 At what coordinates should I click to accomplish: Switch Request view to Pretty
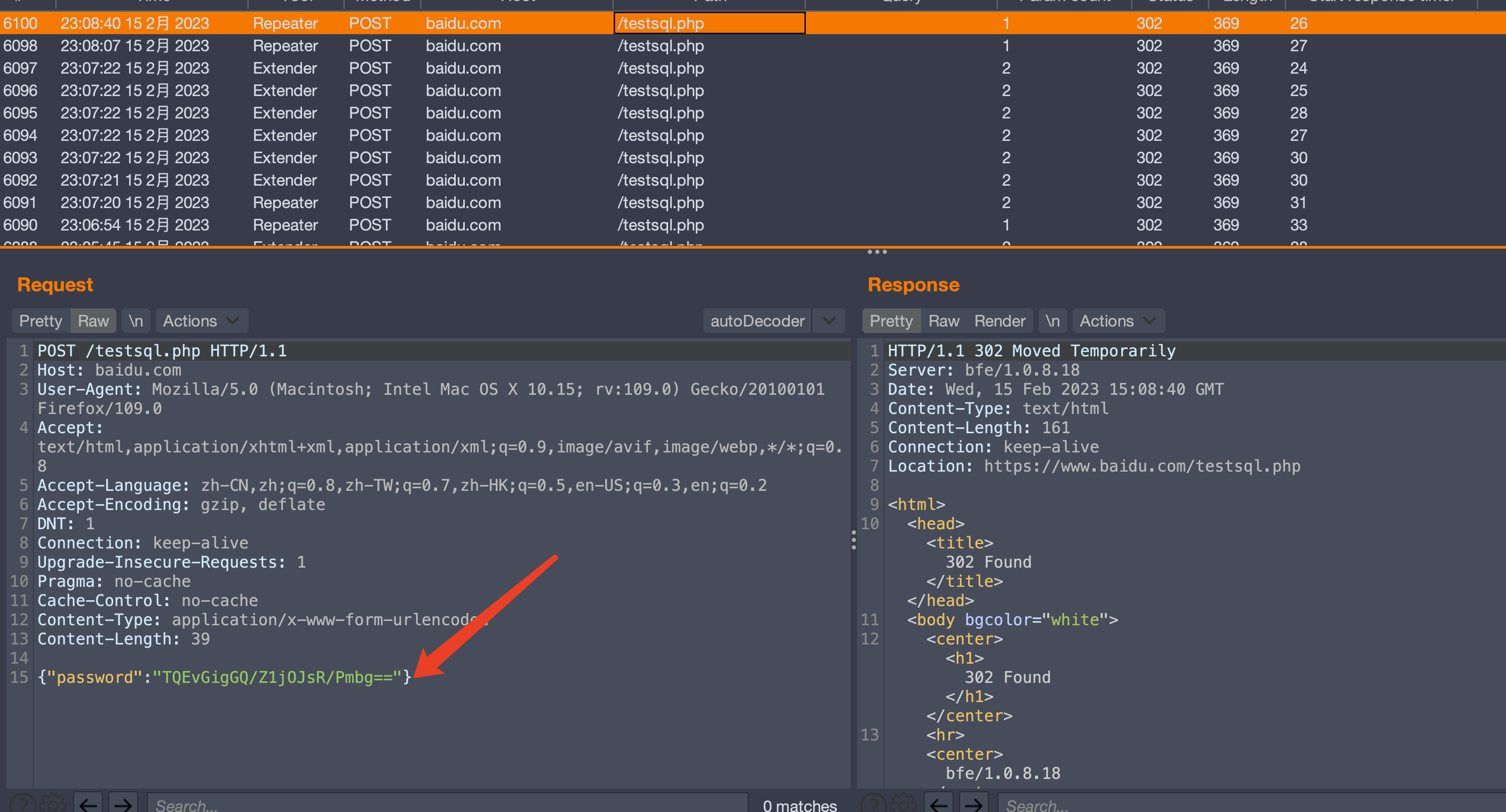[41, 321]
